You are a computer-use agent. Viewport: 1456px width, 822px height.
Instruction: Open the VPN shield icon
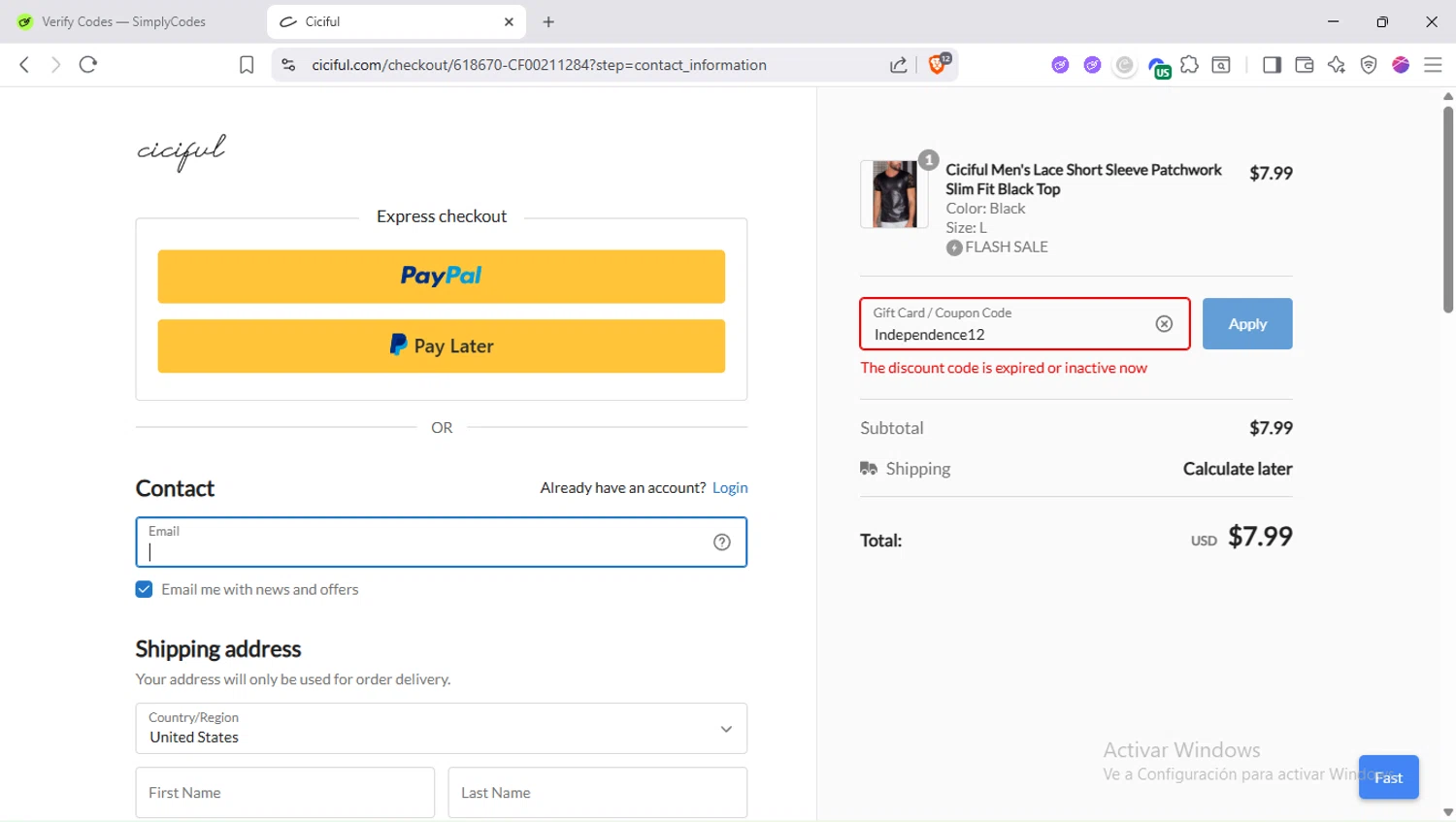1369,65
